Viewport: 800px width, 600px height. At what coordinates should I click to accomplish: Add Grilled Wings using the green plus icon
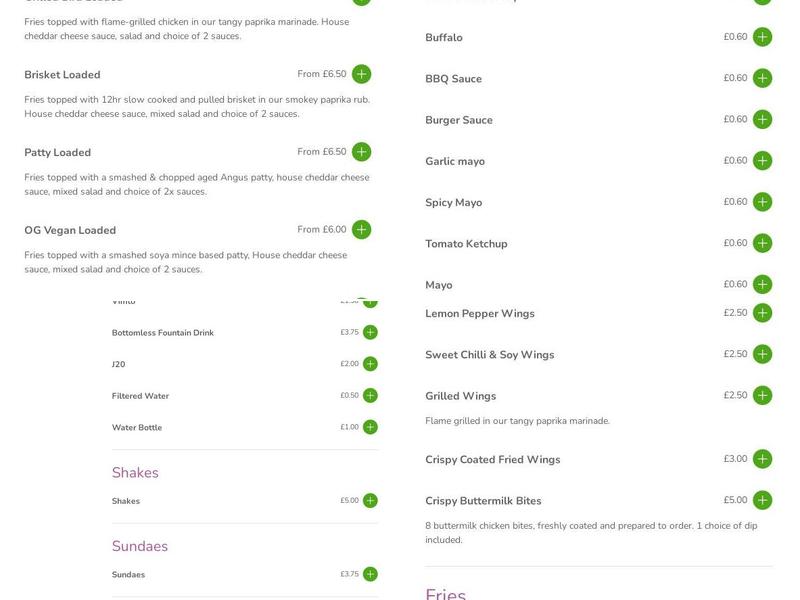point(763,394)
